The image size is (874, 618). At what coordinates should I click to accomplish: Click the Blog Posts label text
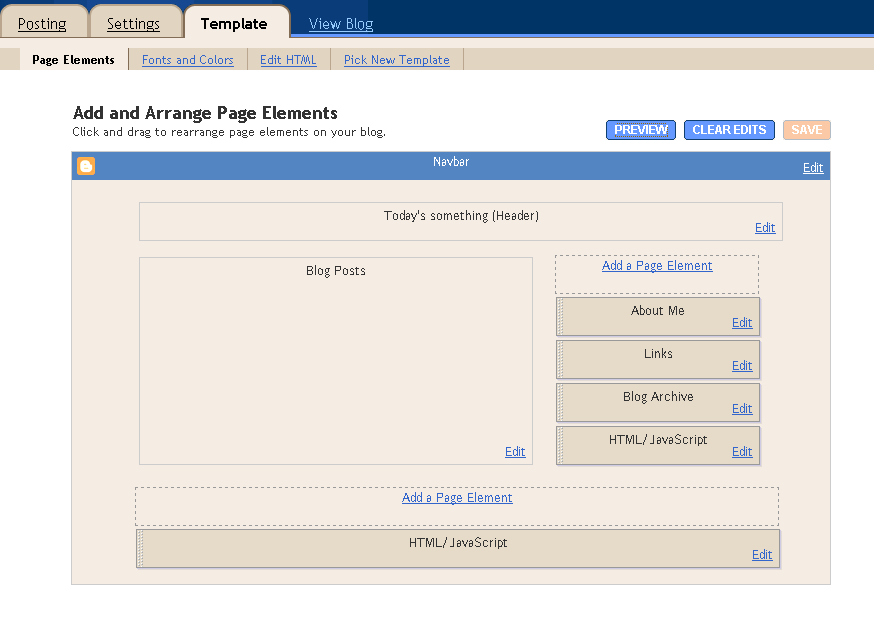[336, 271]
